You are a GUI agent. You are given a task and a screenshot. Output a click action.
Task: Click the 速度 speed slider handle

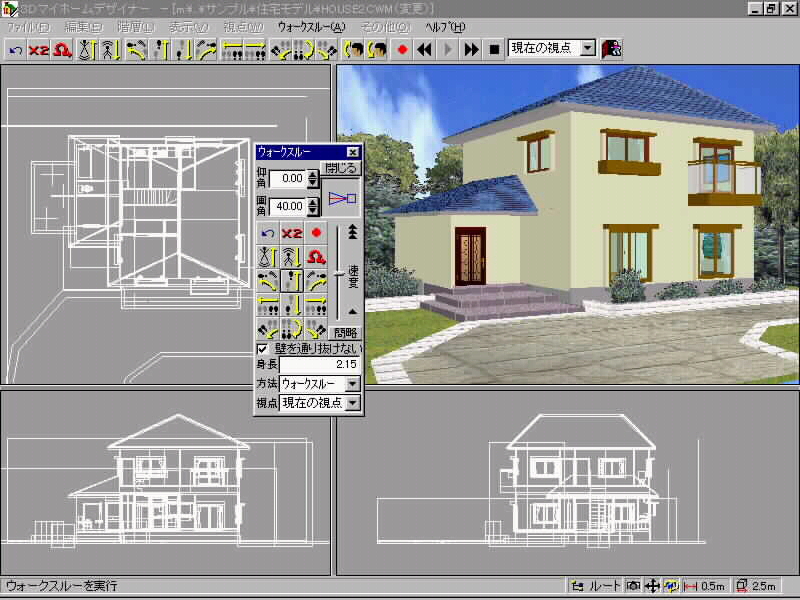tap(338, 274)
